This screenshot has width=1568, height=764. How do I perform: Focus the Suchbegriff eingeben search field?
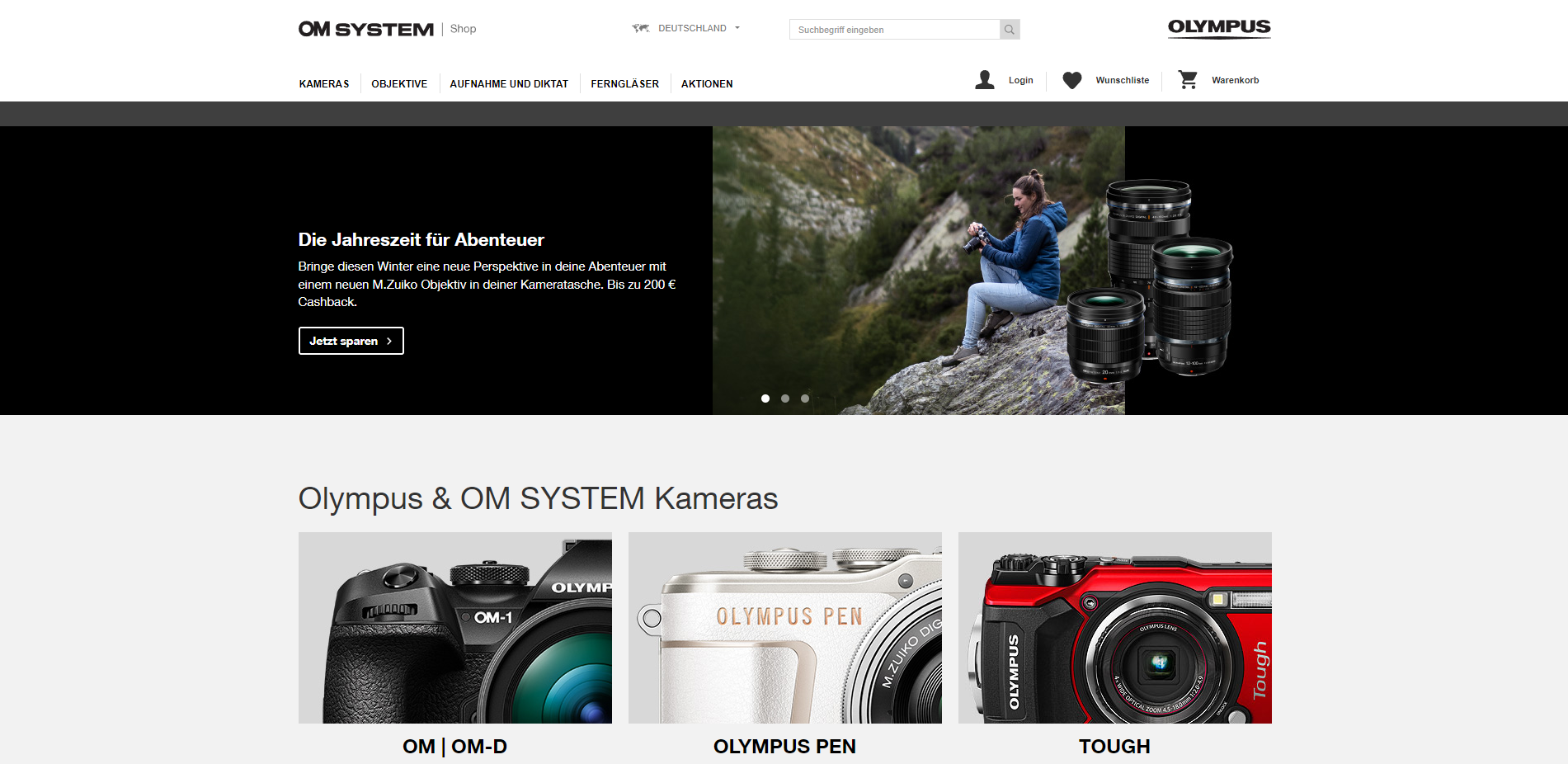tap(894, 30)
